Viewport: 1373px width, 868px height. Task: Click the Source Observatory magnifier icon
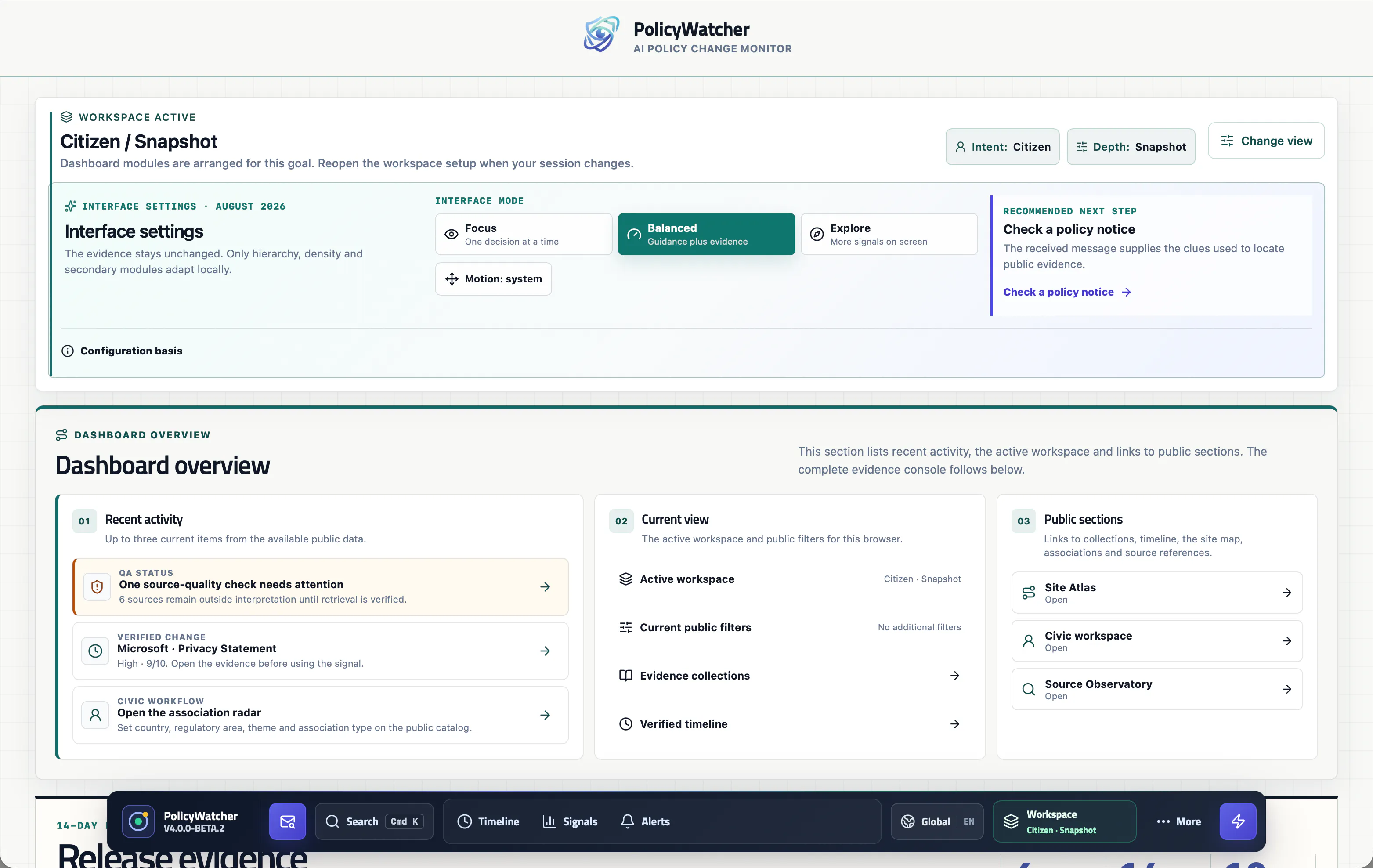[1028, 689]
